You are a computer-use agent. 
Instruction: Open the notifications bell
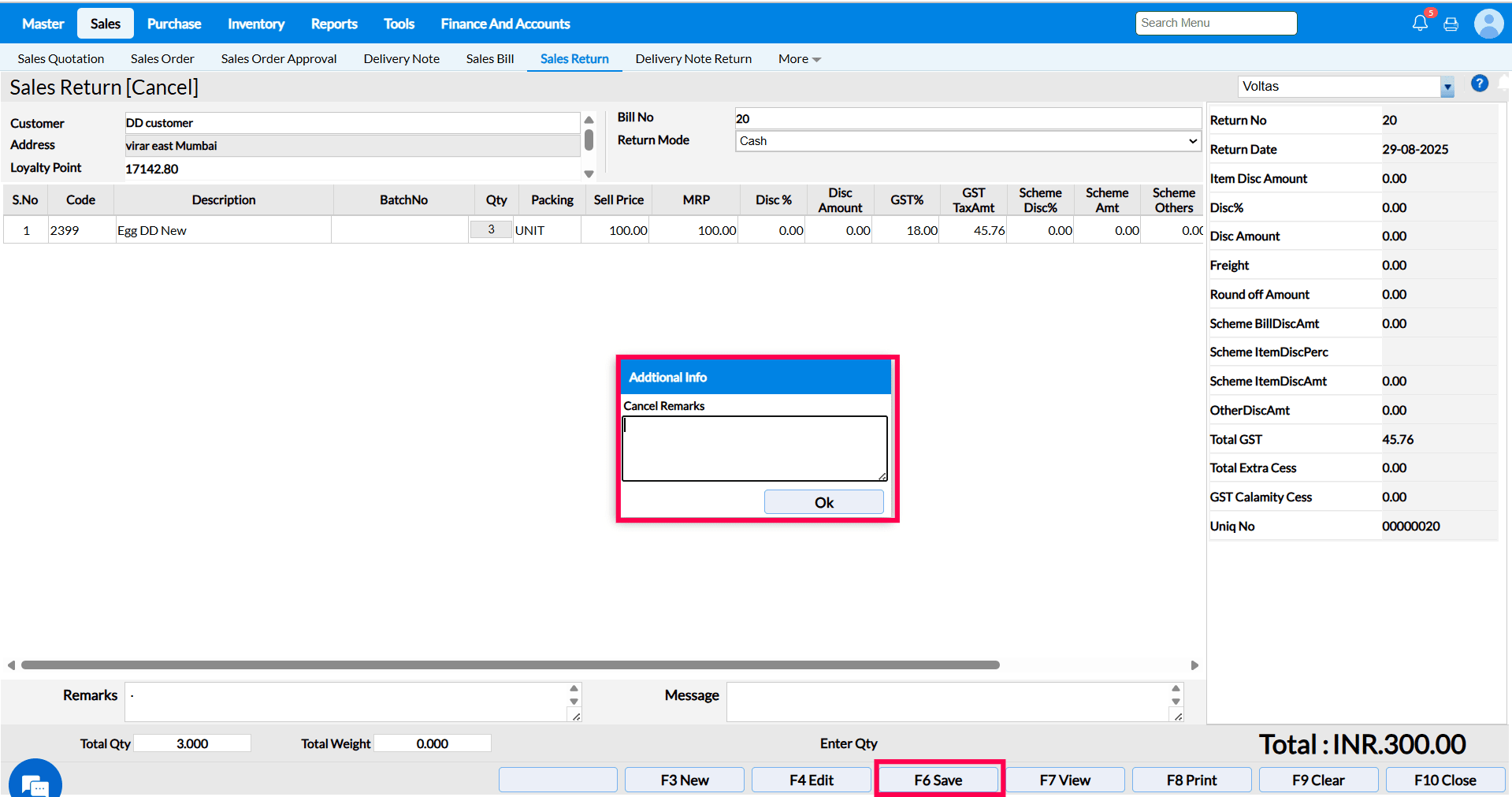pyautogui.click(x=1420, y=23)
